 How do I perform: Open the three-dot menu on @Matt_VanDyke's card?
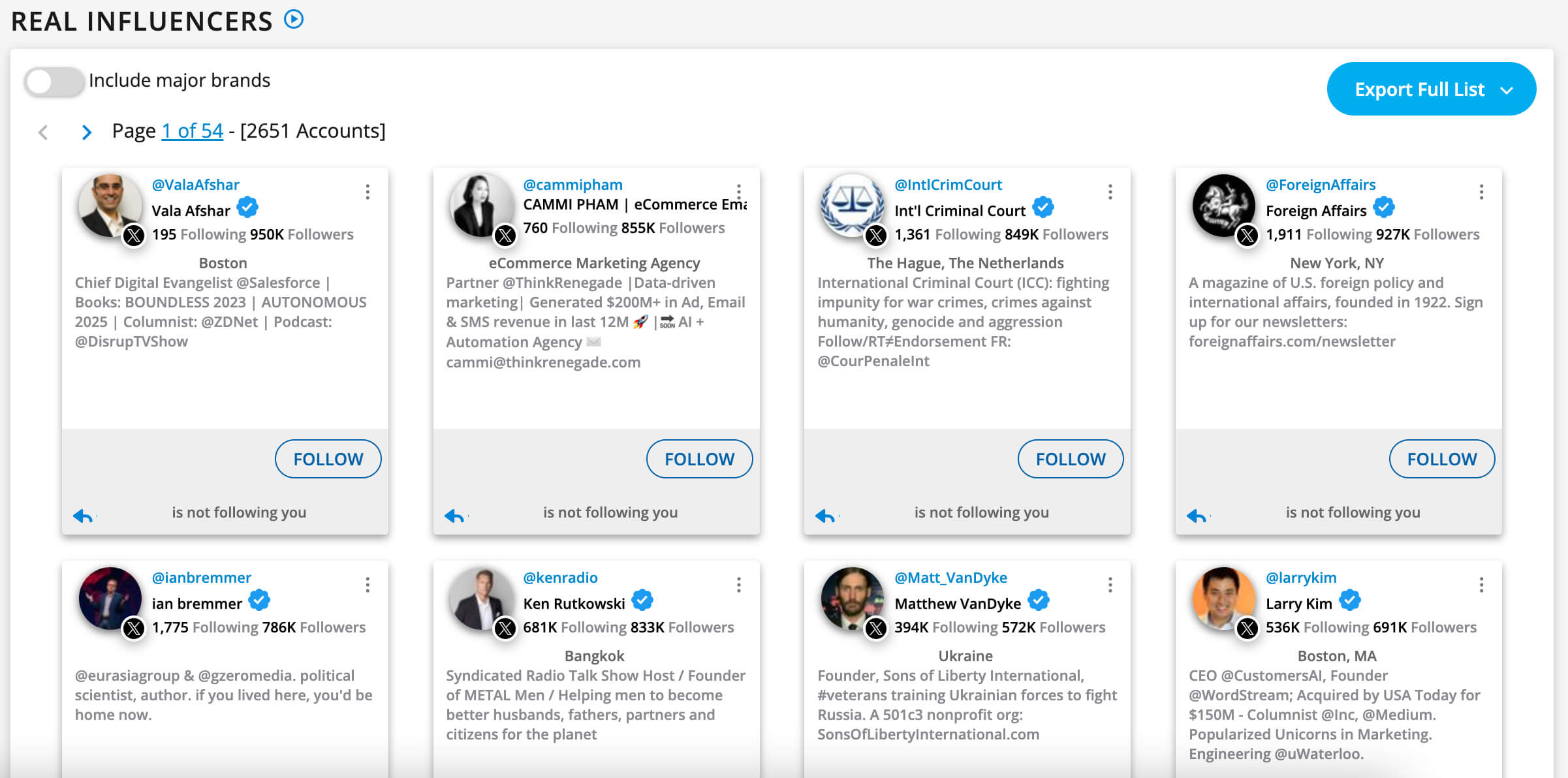[1110, 583]
